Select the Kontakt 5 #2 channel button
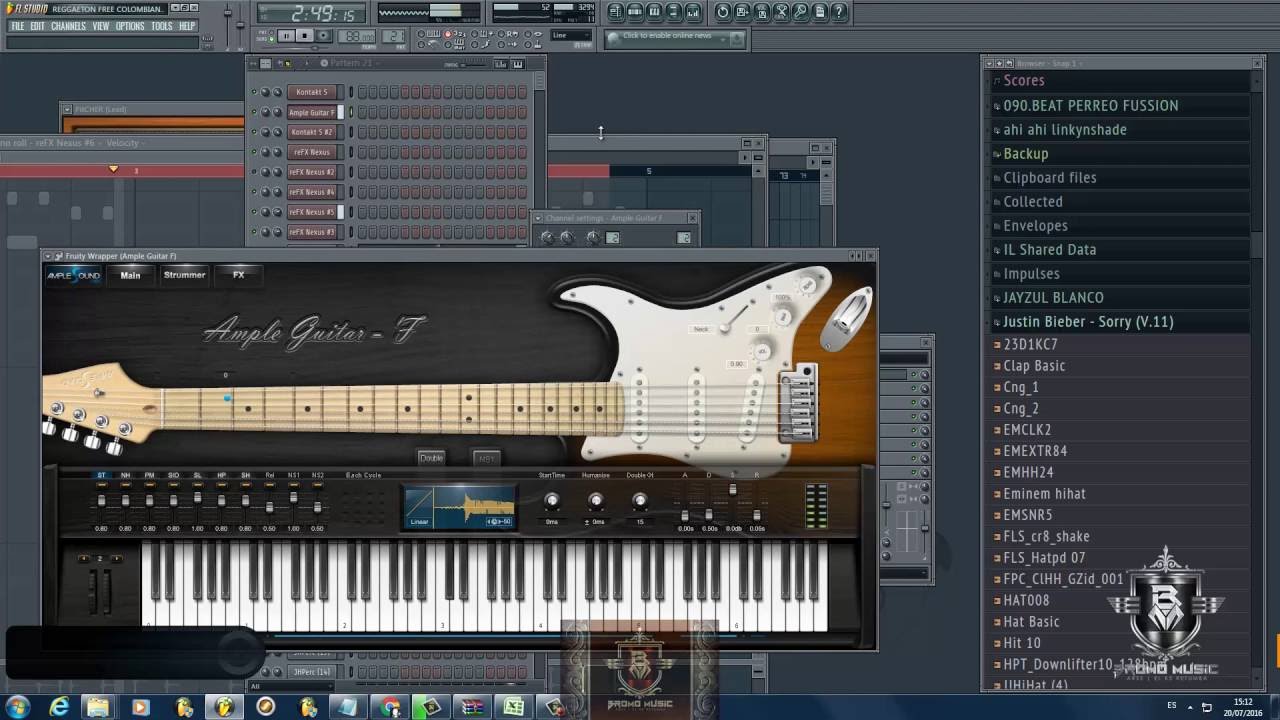The width and height of the screenshot is (1280, 720). [311, 132]
